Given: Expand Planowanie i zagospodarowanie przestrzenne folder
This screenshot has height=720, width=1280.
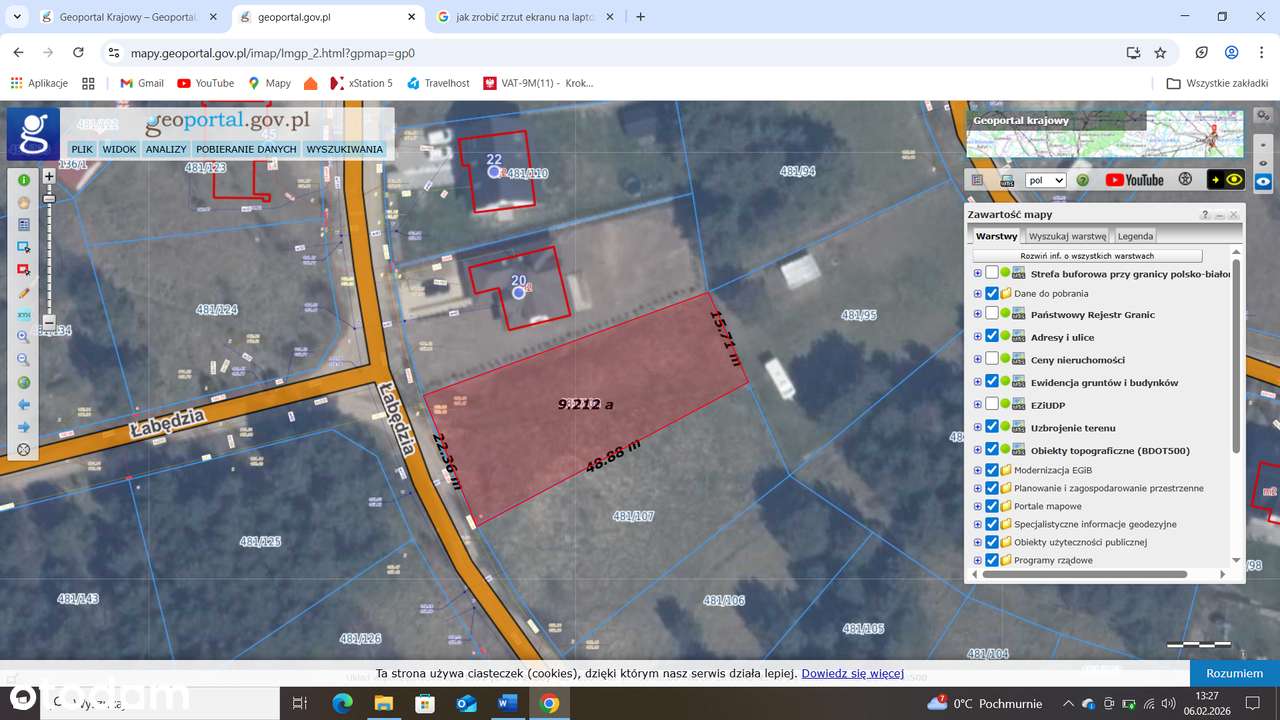Looking at the screenshot, I should pyautogui.click(x=978, y=488).
